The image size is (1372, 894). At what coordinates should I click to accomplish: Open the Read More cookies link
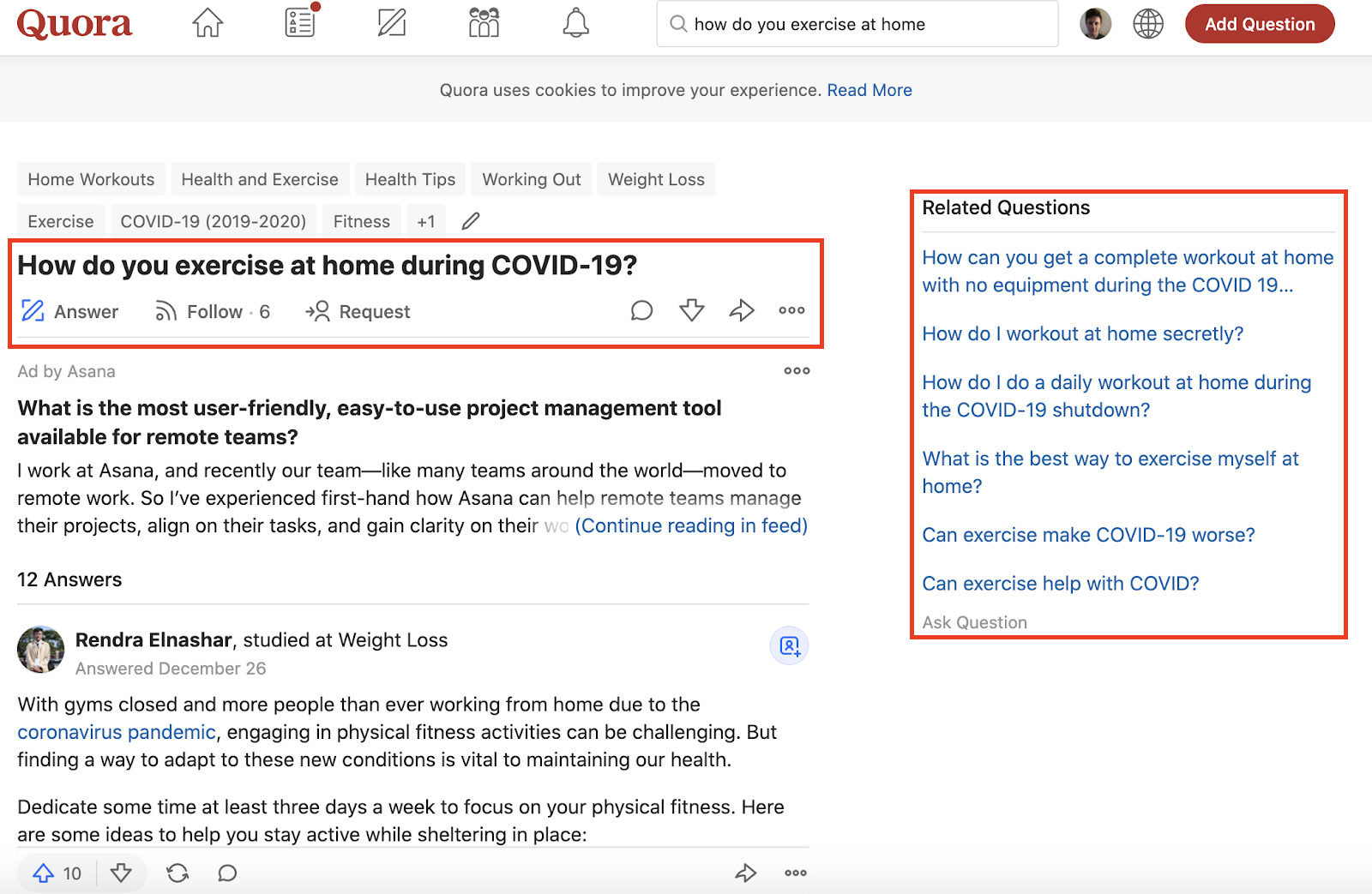pyautogui.click(x=870, y=90)
